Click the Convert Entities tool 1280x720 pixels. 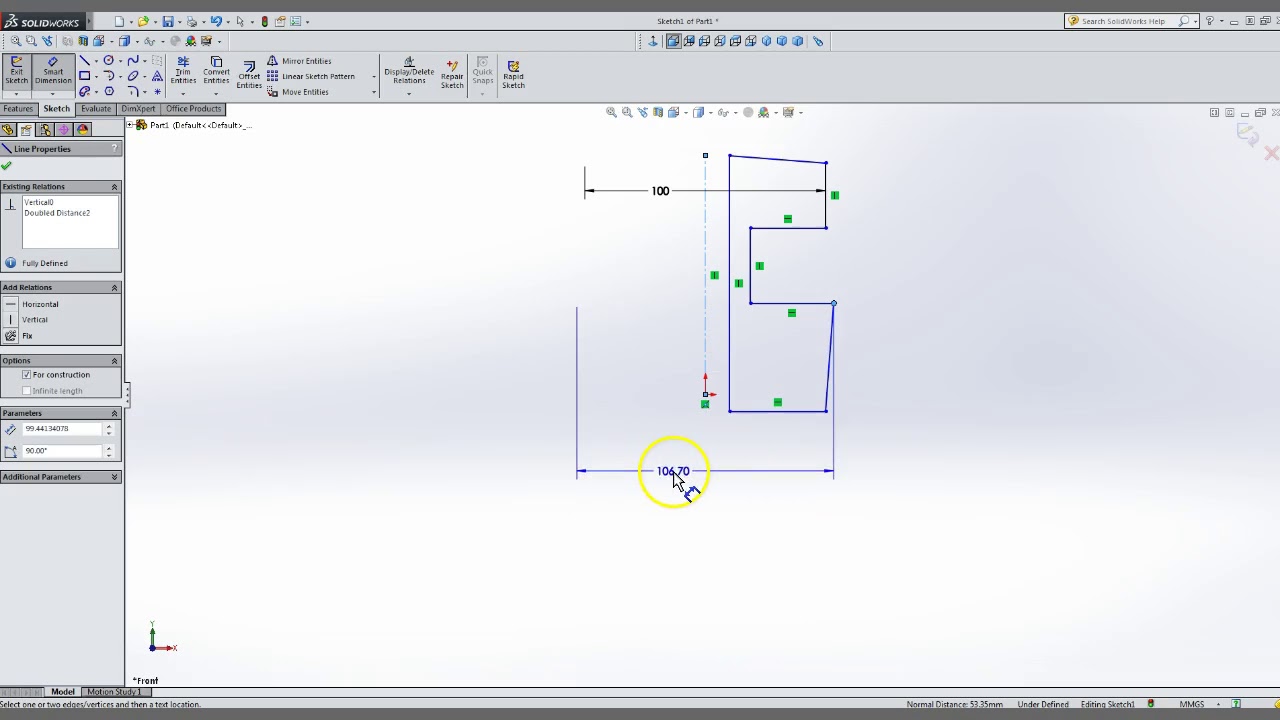click(x=216, y=71)
